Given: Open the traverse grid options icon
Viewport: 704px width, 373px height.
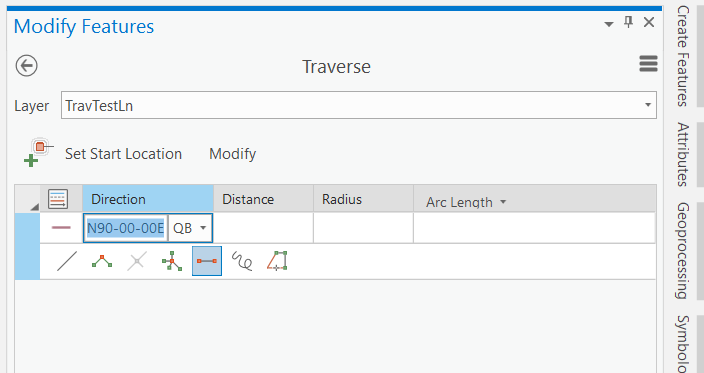Looking at the screenshot, I should (58, 199).
